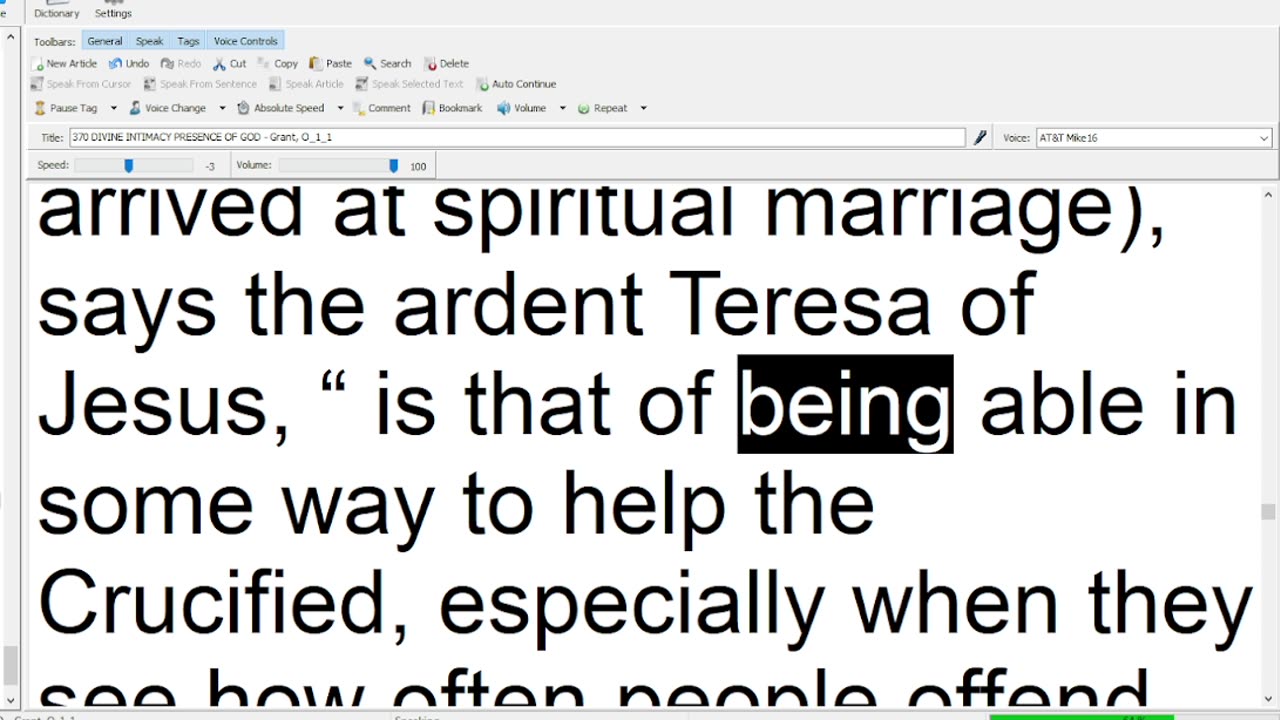Click the word "Jesus," in the article
1280x720 pixels.
(x=164, y=405)
